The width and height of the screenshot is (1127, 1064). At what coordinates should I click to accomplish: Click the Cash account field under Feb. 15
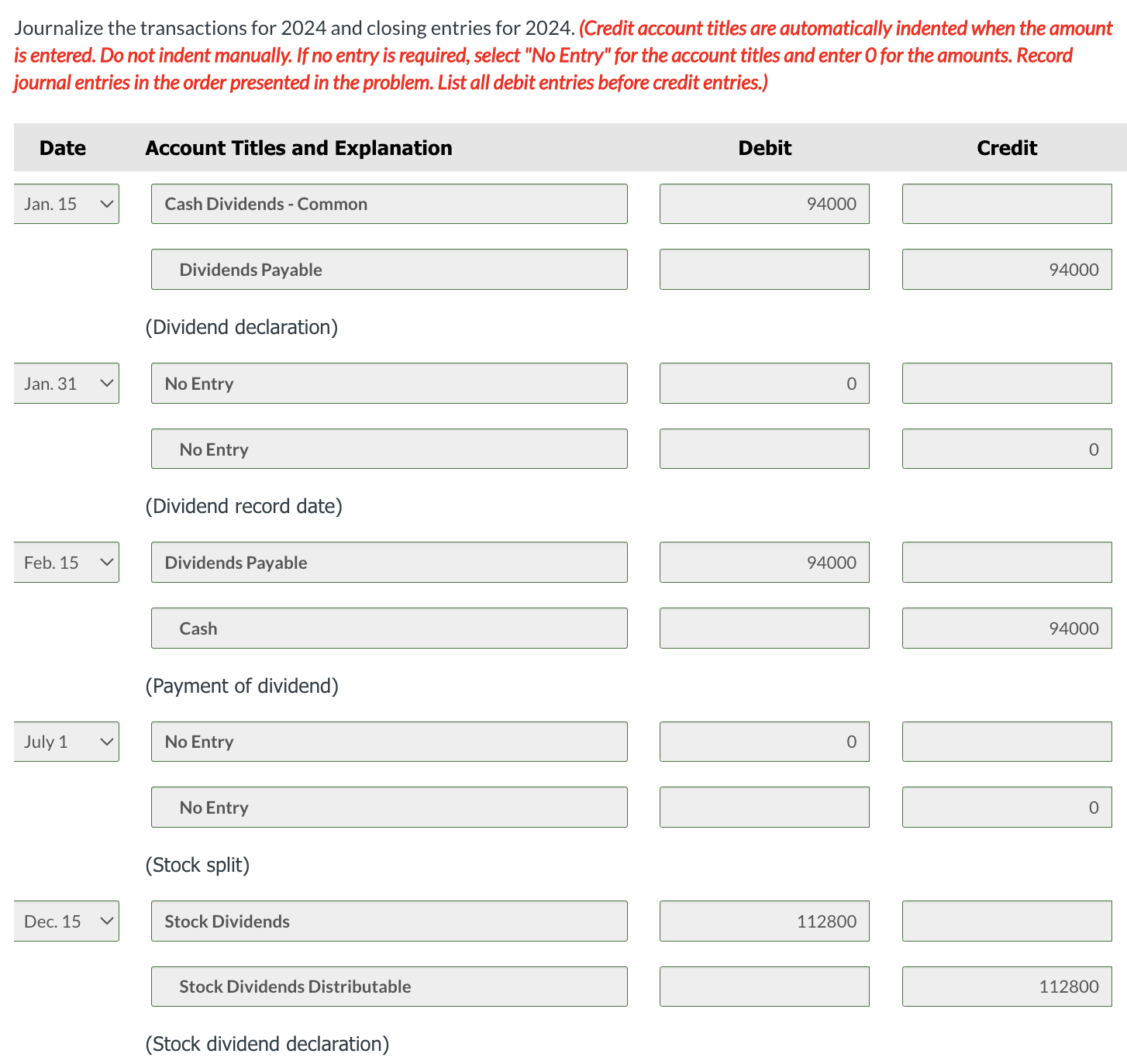pos(389,628)
